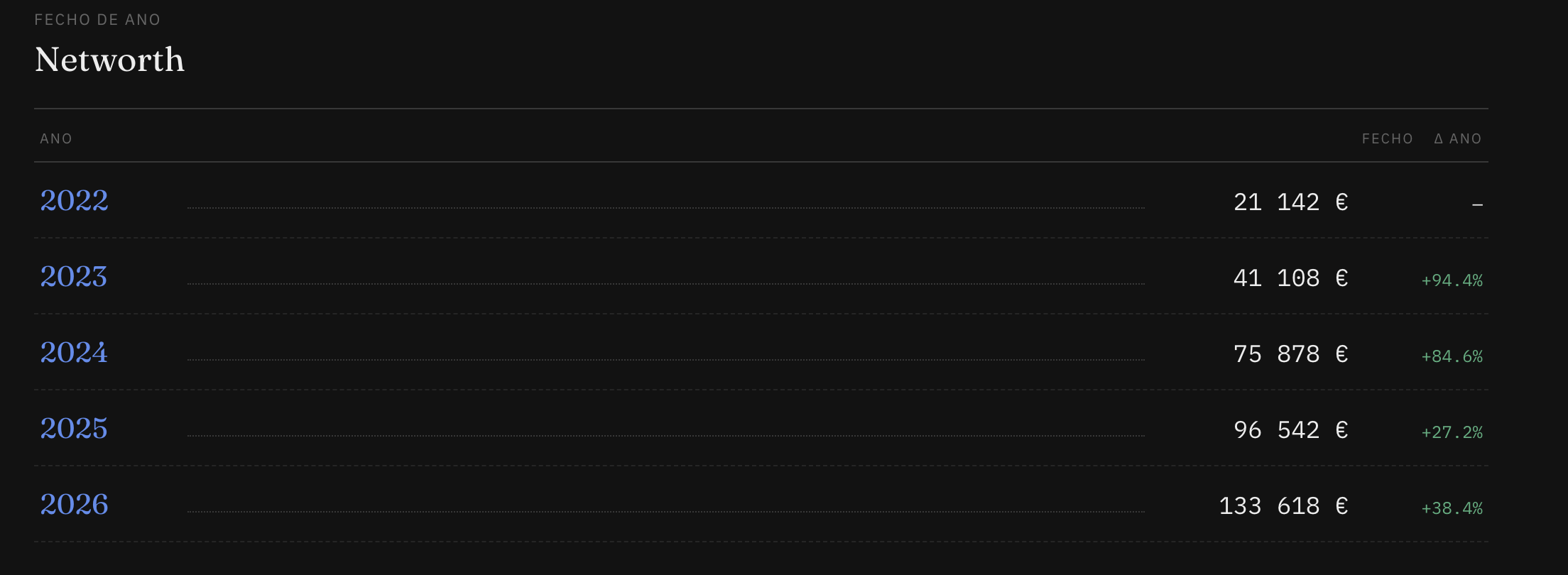Click the Networth heading
Viewport: 1568px width, 575px height.
(109, 60)
